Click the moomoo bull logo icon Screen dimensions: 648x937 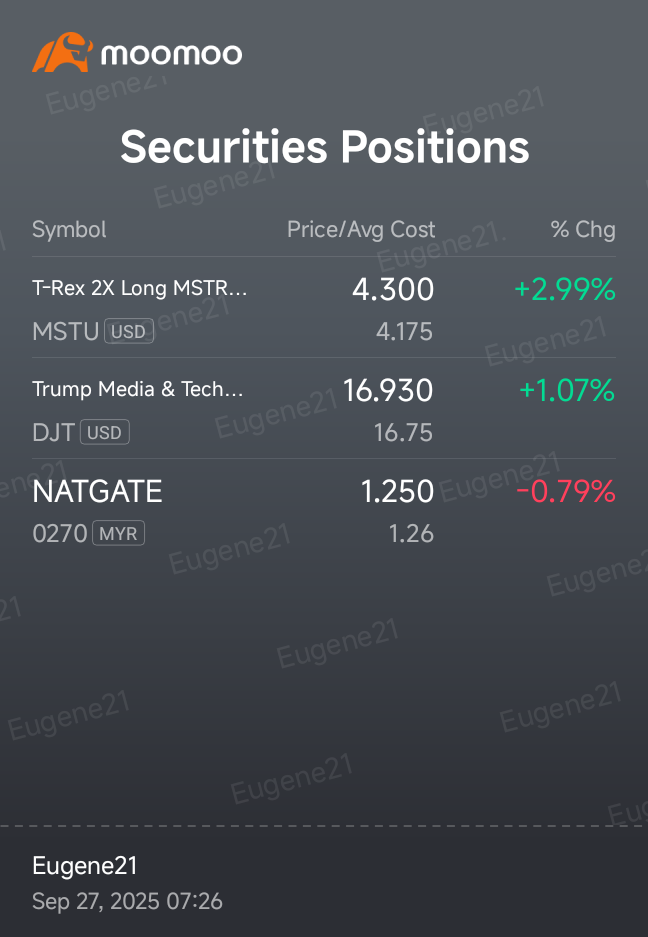[x=63, y=53]
